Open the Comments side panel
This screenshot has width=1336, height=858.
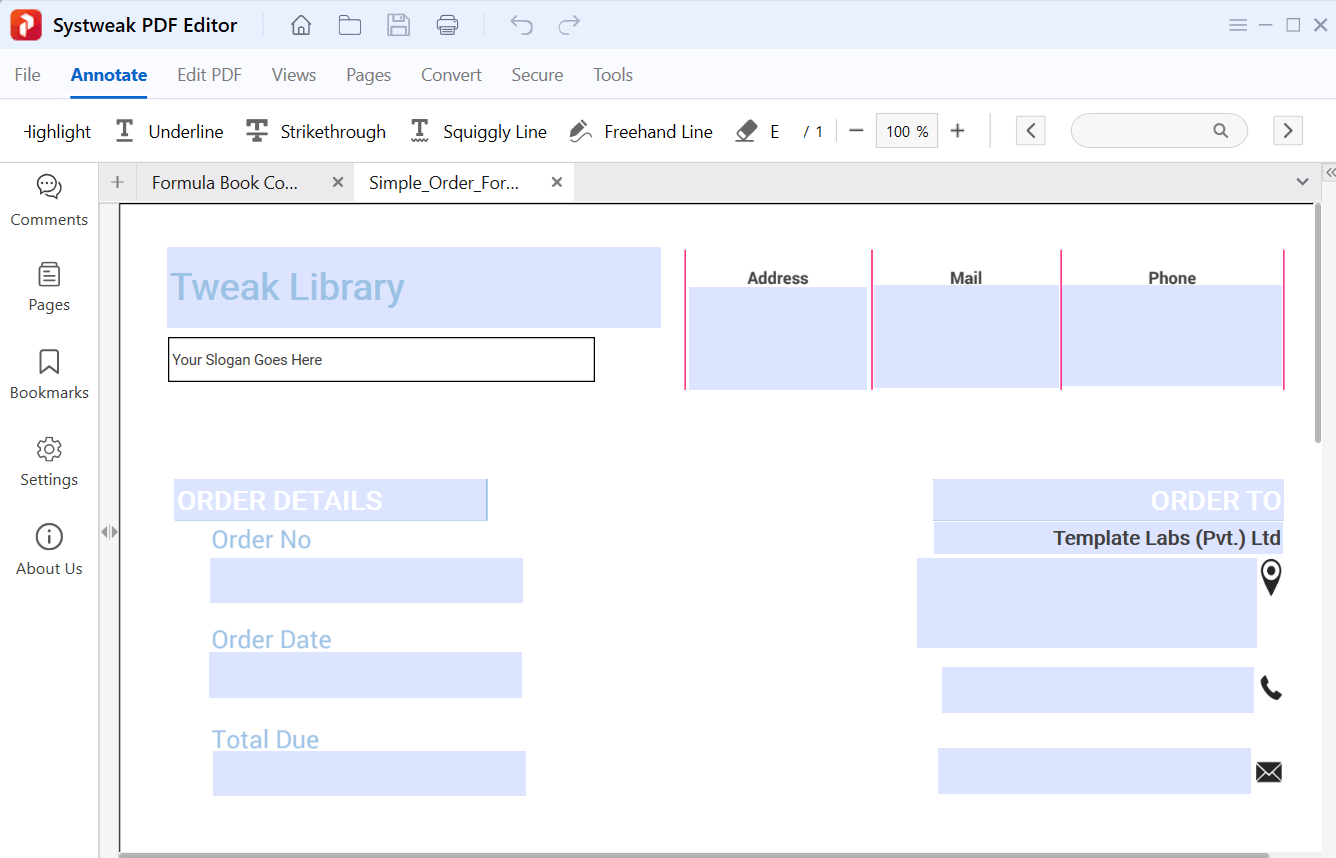point(49,200)
